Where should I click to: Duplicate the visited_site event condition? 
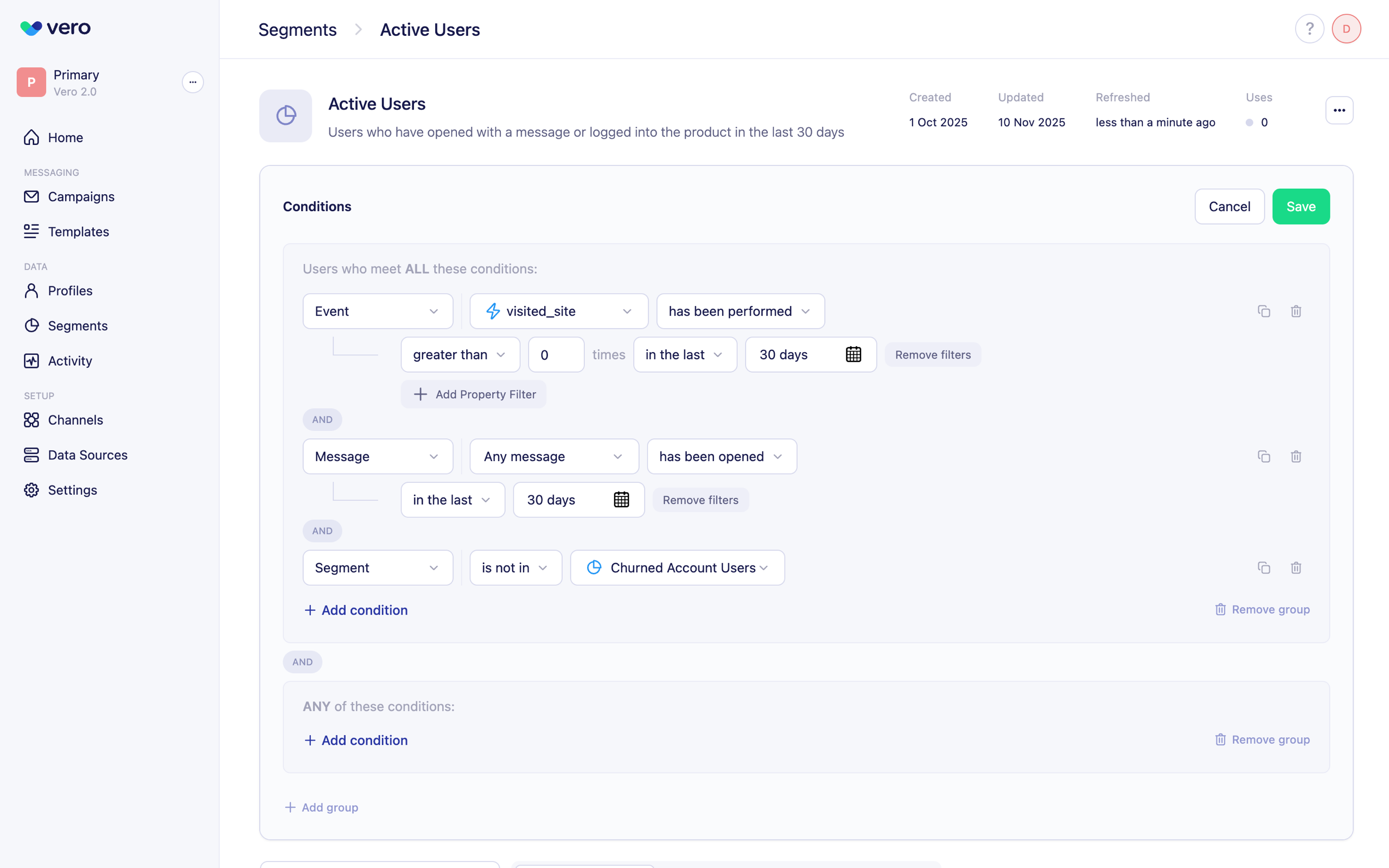[x=1263, y=311]
